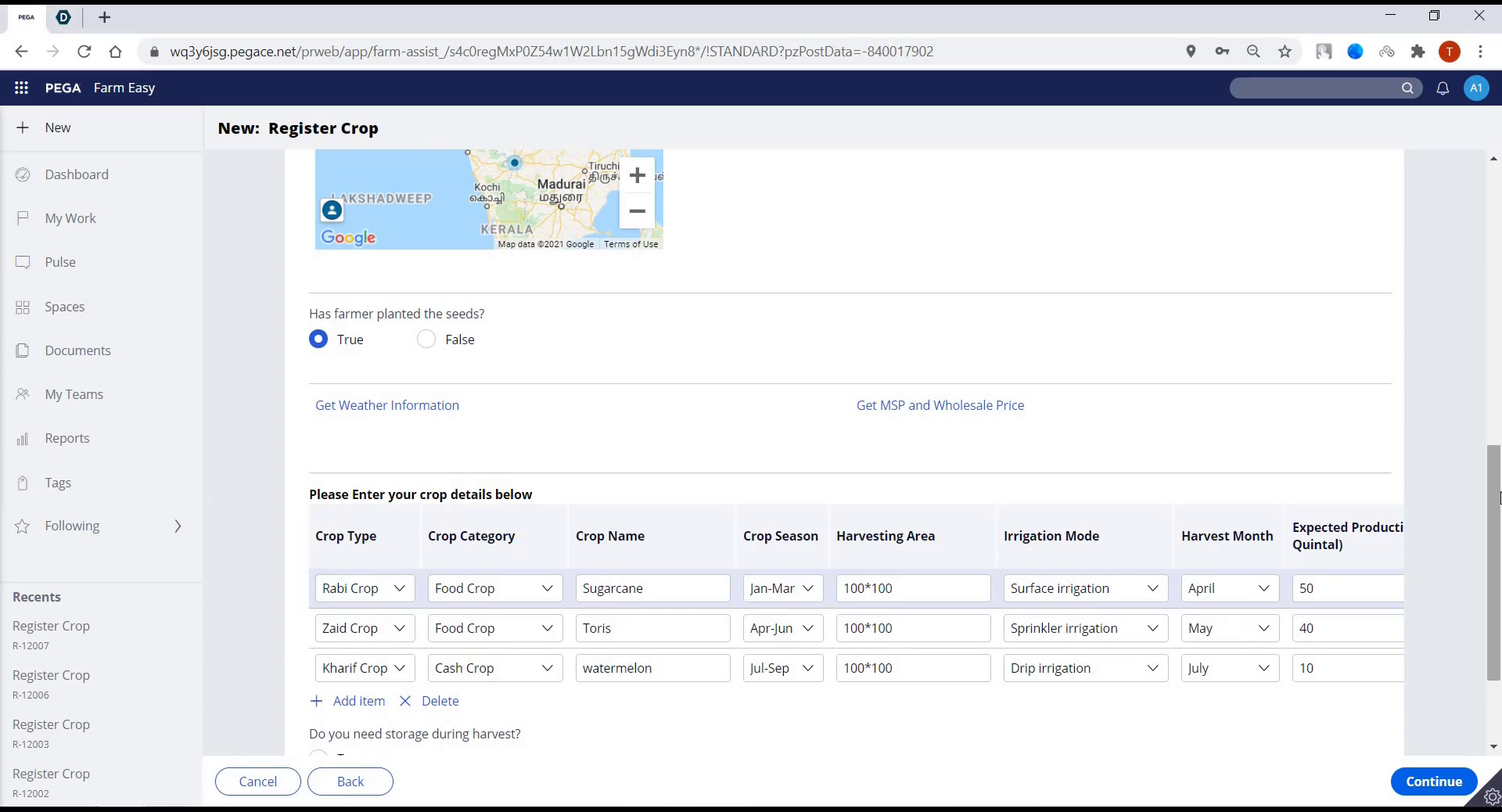Screen dimensions: 1502x812
Task: Click the Pulse chat icon in sidebar
Action: pos(23,262)
